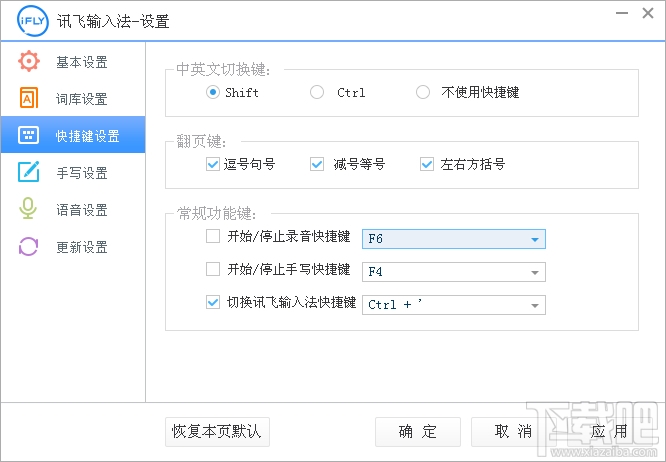This screenshot has height=462, width=666.
Task: Select the 快捷键设置 tab
Action: point(73,135)
